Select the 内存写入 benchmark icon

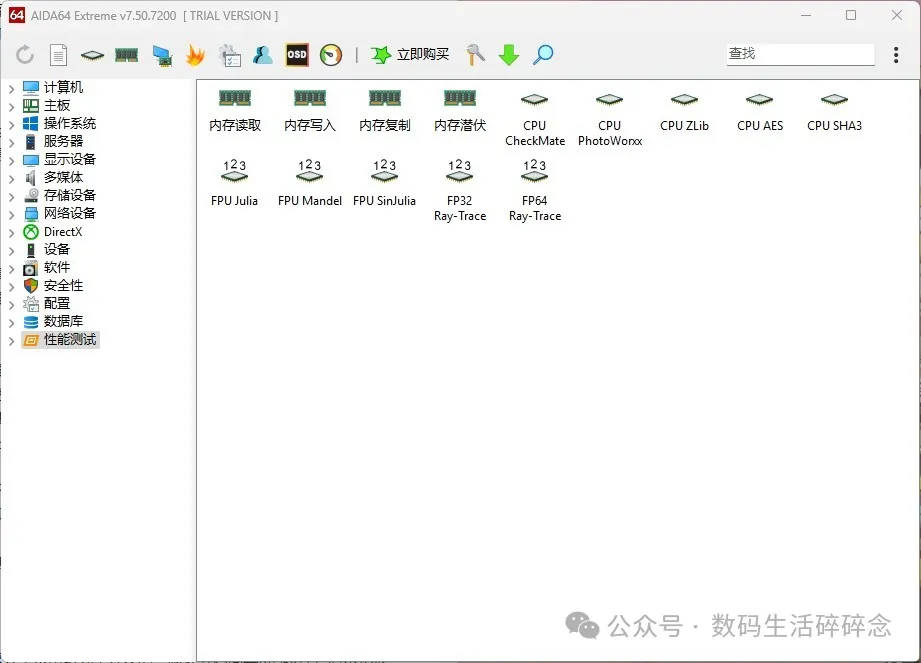(310, 111)
